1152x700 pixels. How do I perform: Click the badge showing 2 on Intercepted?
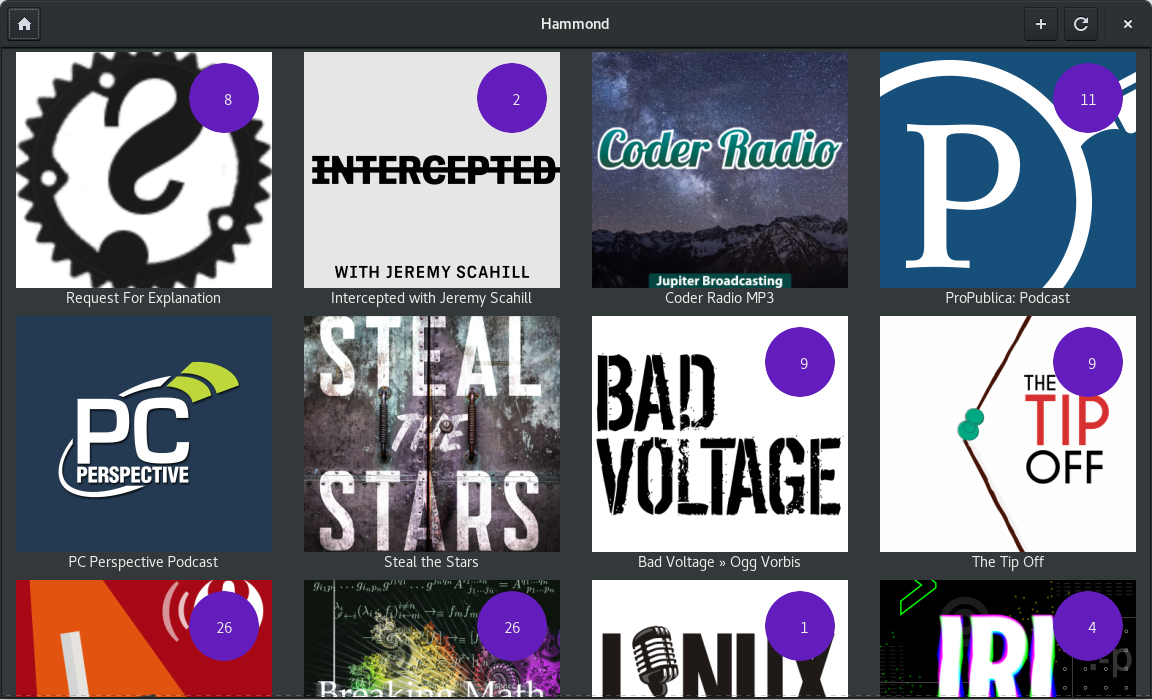(x=512, y=98)
